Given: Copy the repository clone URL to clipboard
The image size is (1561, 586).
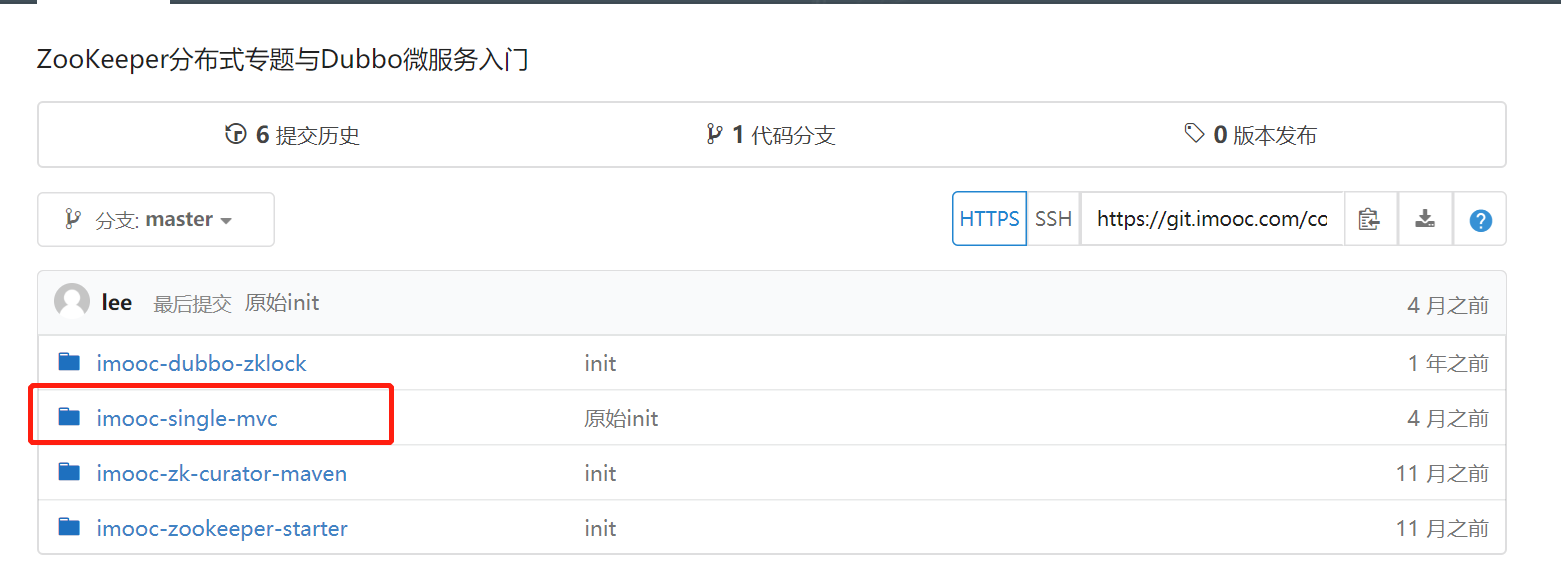Looking at the screenshot, I should click(1369, 219).
